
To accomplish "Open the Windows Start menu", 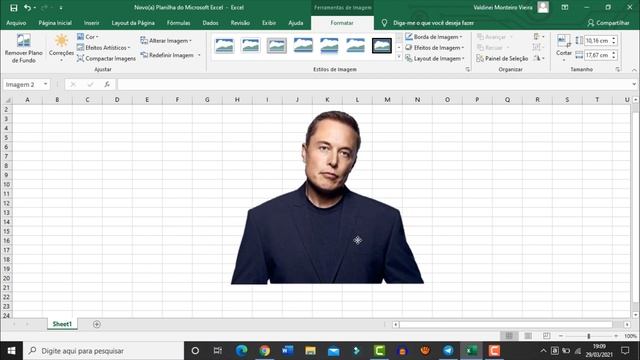I will coord(11,351).
